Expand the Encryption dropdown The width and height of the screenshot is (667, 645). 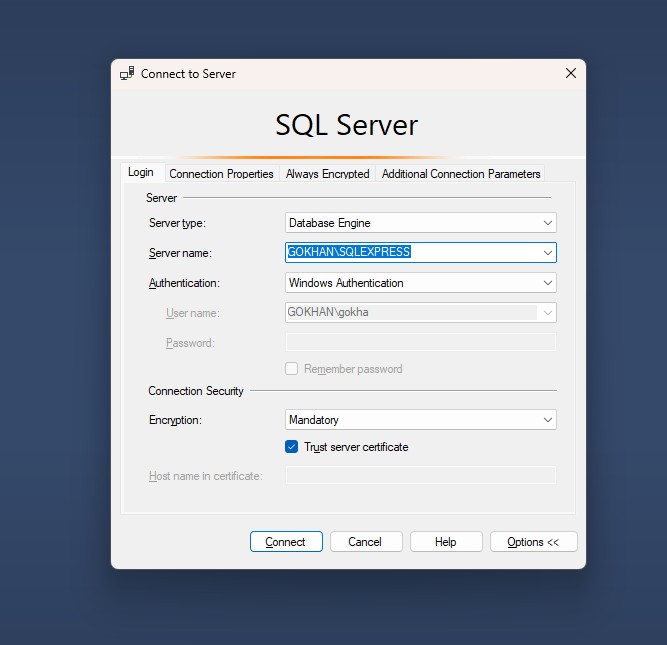tap(547, 420)
